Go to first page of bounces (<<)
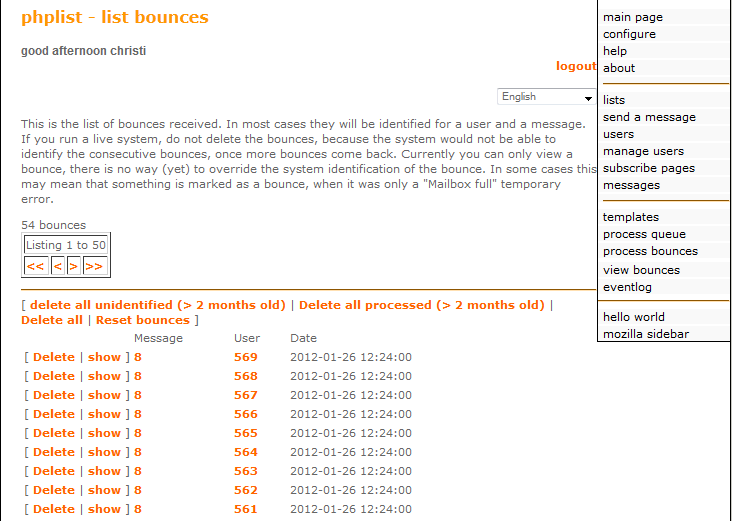Viewport: 732px width, 521px height. click(x=36, y=266)
